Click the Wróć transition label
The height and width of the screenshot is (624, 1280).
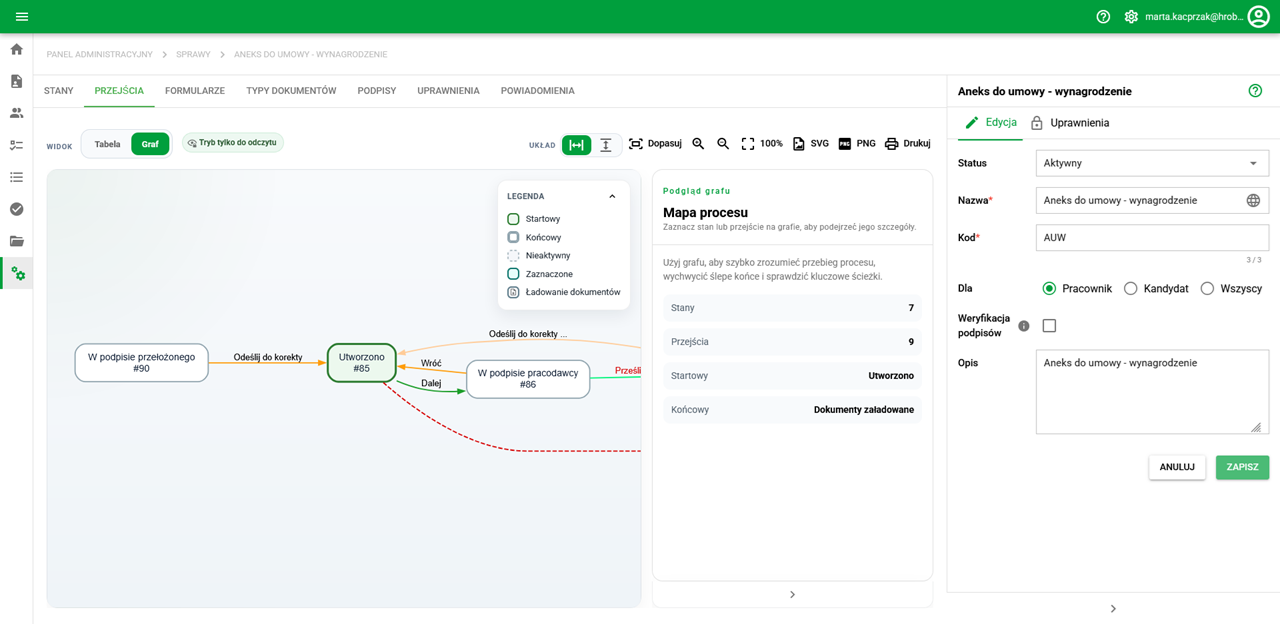click(x=431, y=363)
